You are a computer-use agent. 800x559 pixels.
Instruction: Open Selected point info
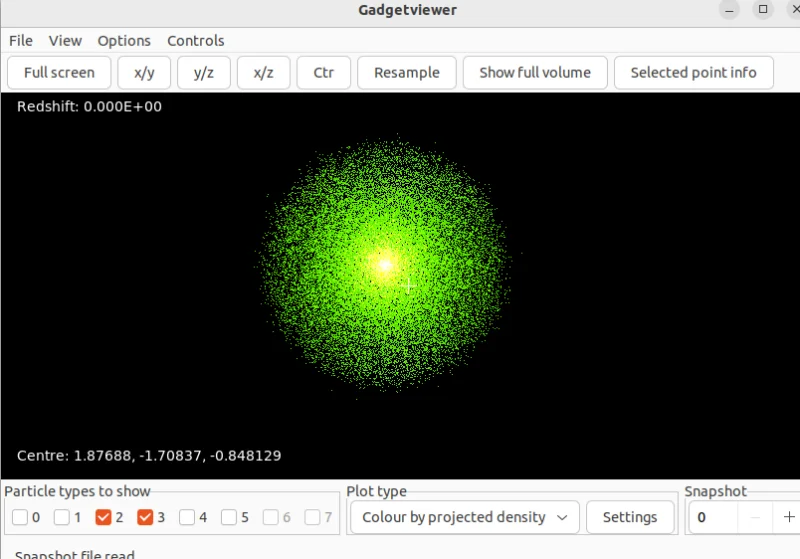point(693,72)
